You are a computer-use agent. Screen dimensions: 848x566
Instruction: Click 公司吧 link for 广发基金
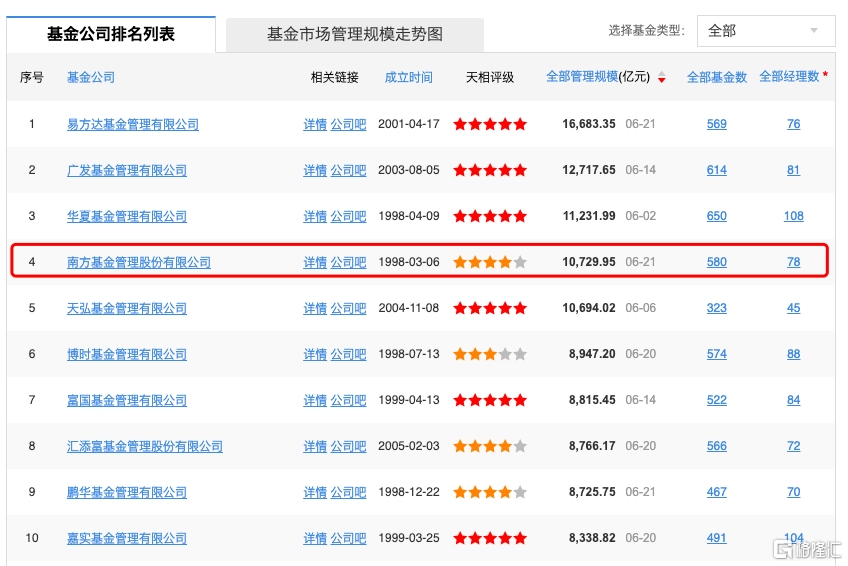348,170
